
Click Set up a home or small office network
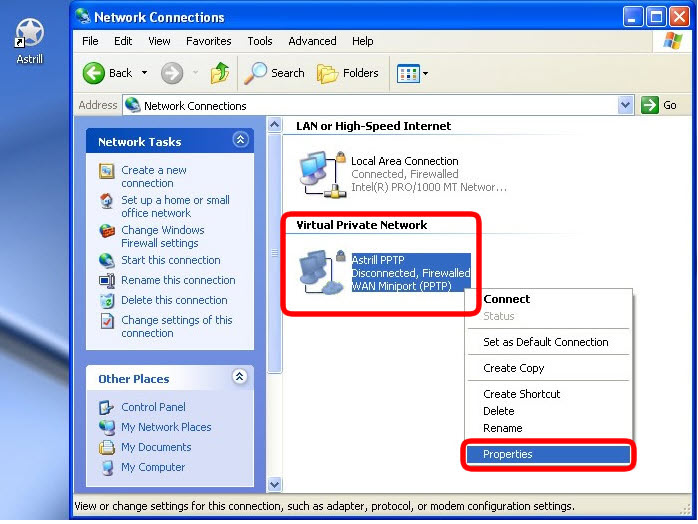click(x=175, y=207)
